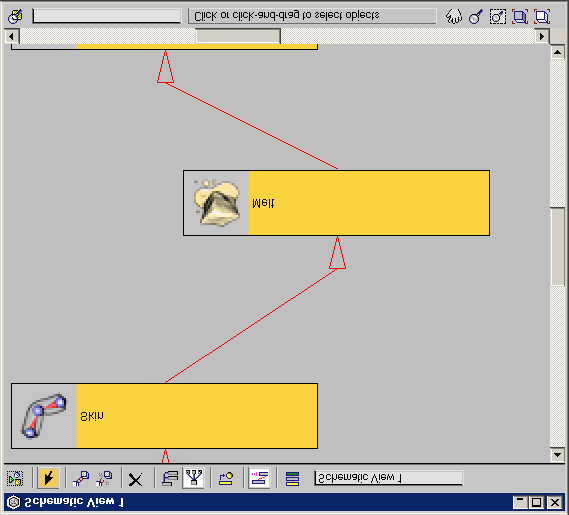Select the Zoom Region tool
The height and width of the screenshot is (515, 569).
coord(498,17)
